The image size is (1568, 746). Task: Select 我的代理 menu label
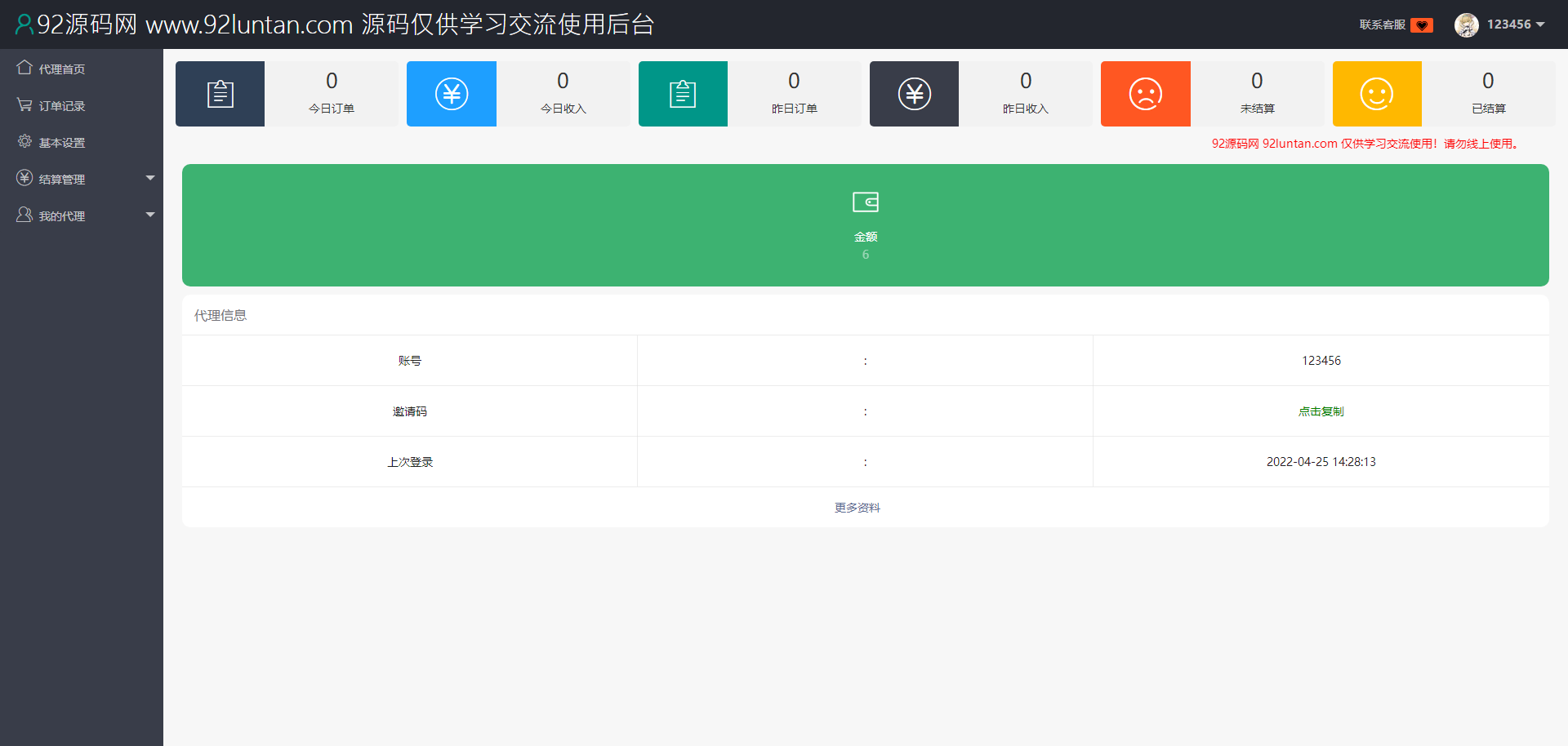point(62,216)
